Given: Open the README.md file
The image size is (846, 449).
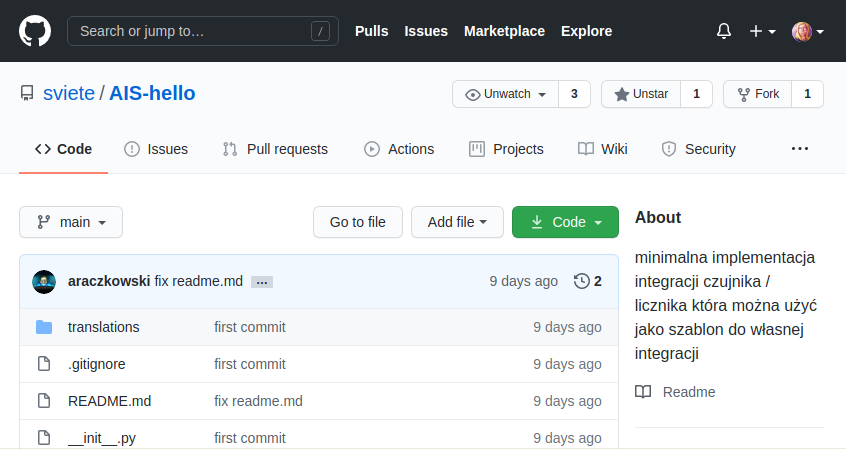Looking at the screenshot, I should pyautogui.click(x=110, y=401).
